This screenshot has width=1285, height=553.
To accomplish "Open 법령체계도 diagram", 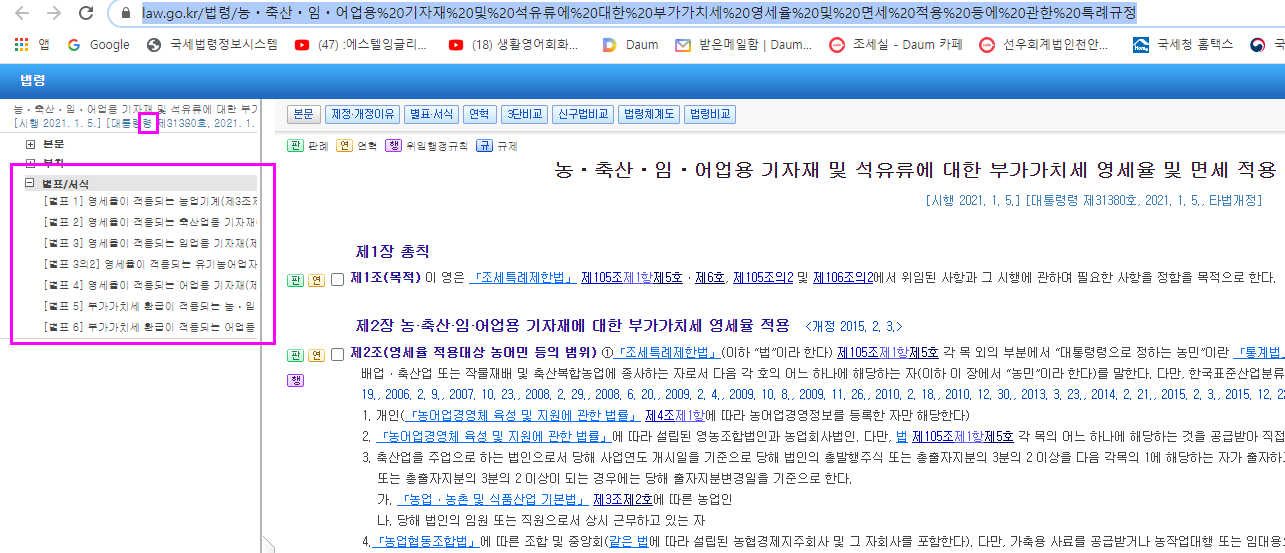I will coord(649,114).
